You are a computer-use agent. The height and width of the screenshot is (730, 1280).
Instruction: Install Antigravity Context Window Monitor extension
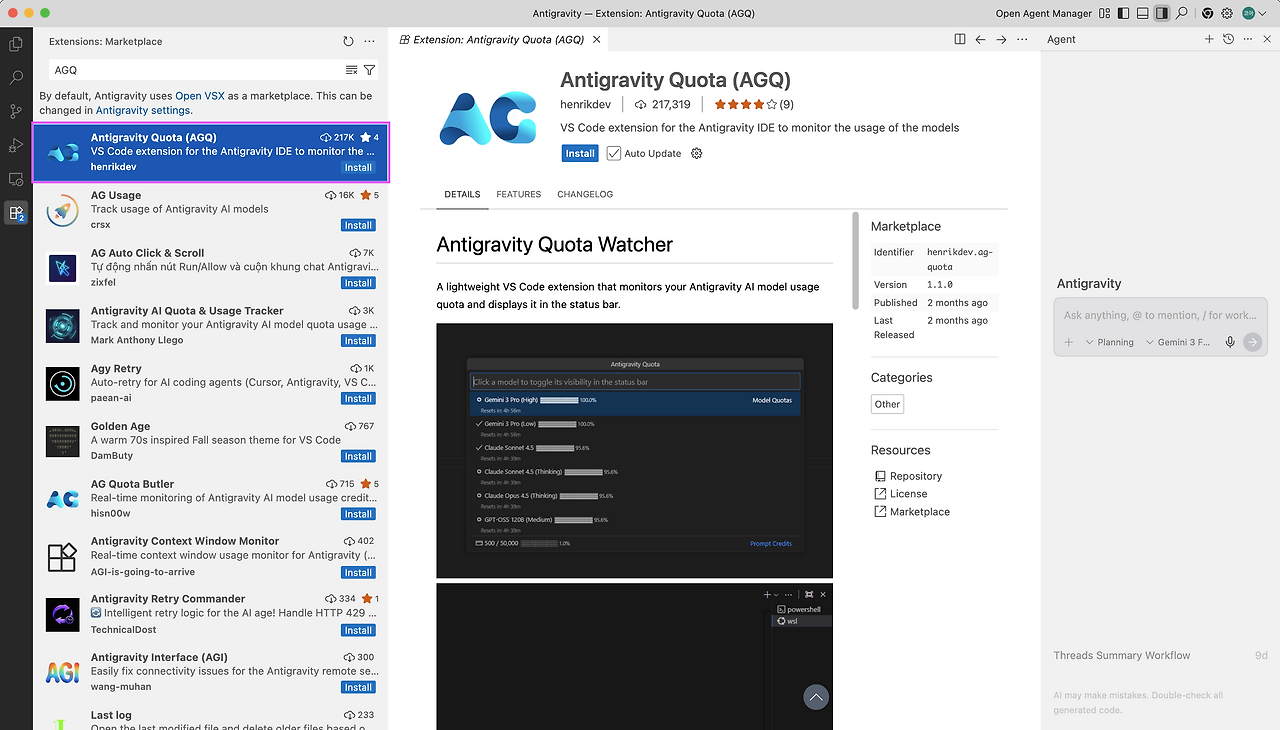pyautogui.click(x=358, y=572)
